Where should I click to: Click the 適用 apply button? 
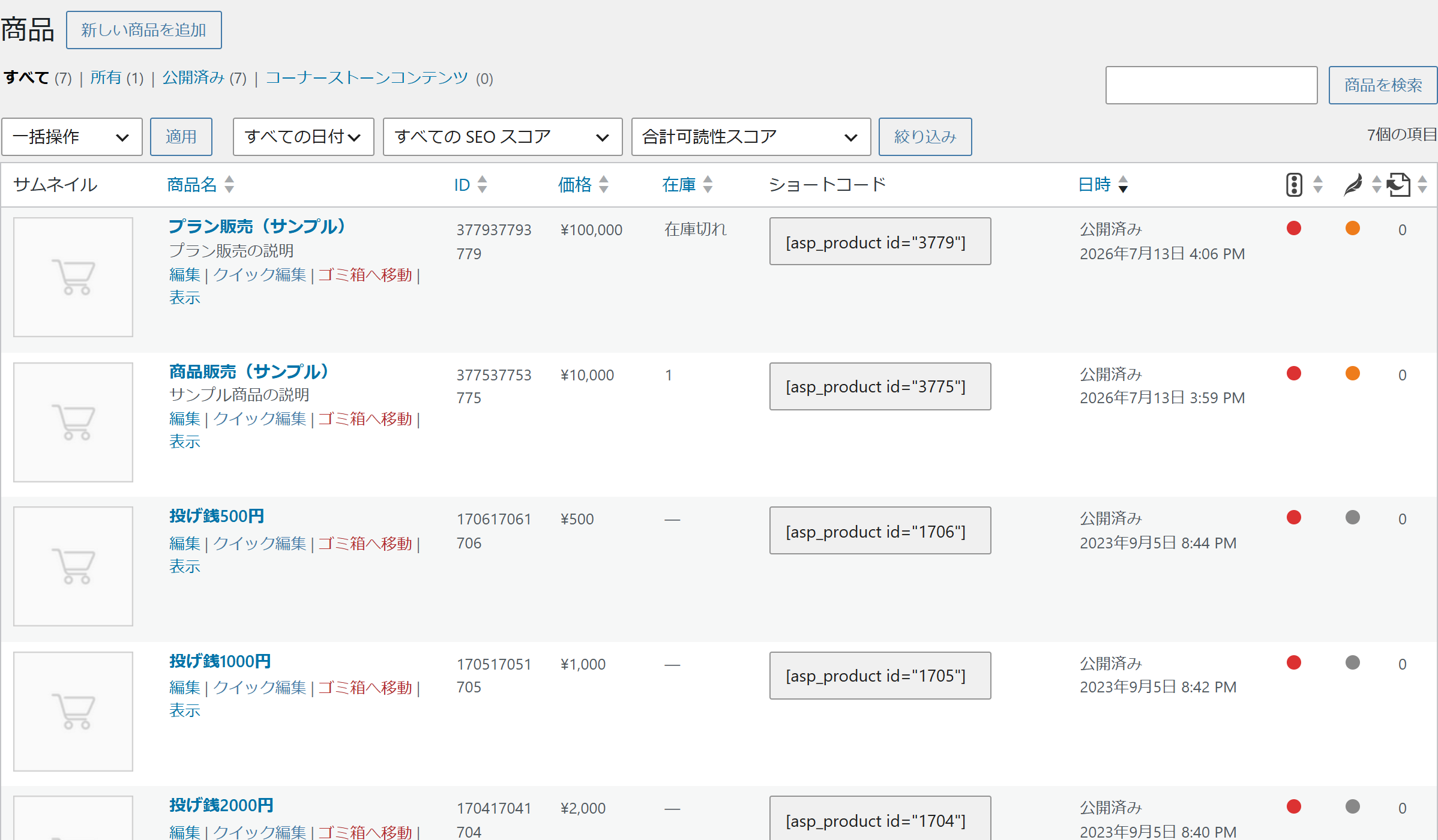pos(181,137)
